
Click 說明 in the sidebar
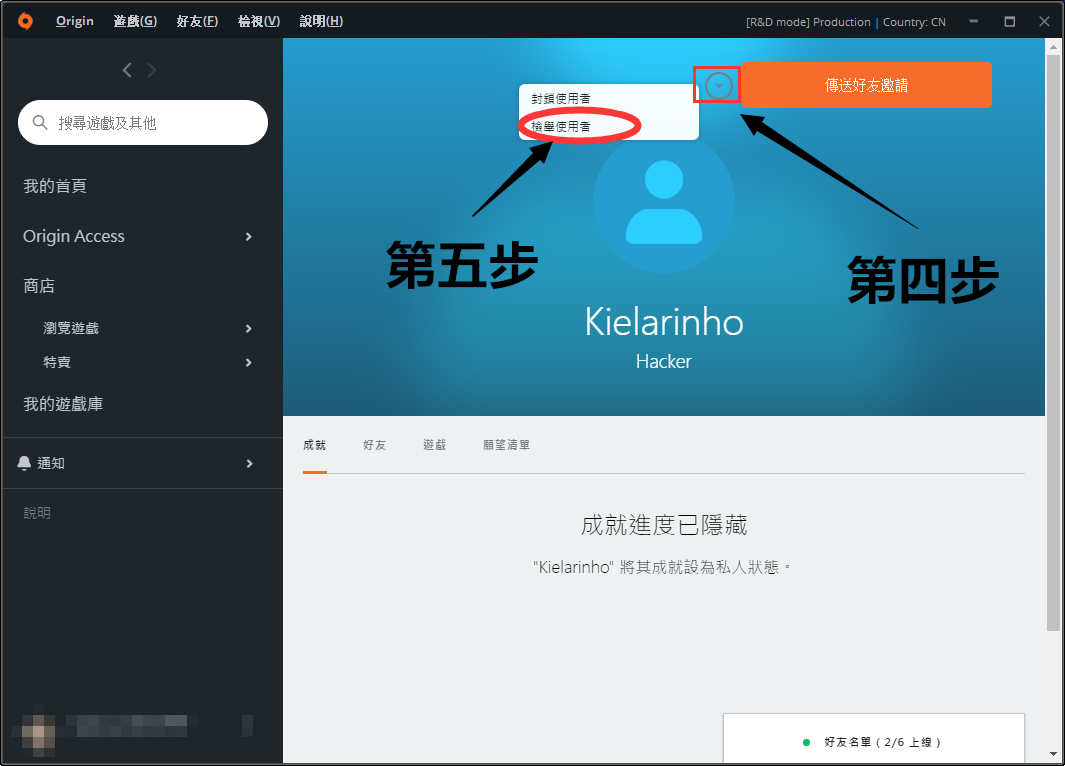pyautogui.click(x=37, y=513)
